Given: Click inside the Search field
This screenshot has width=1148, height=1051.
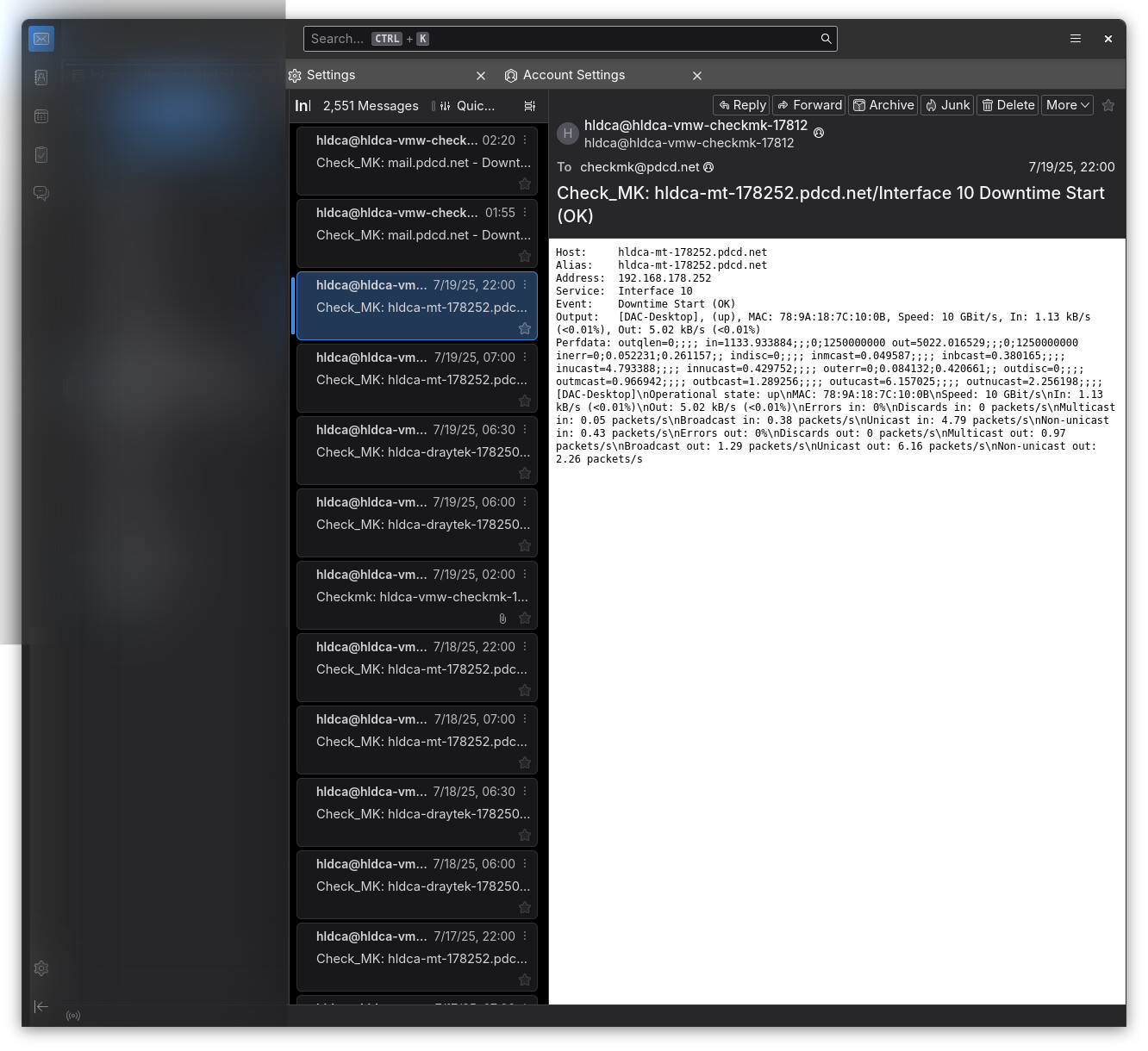Looking at the screenshot, I should tap(569, 38).
